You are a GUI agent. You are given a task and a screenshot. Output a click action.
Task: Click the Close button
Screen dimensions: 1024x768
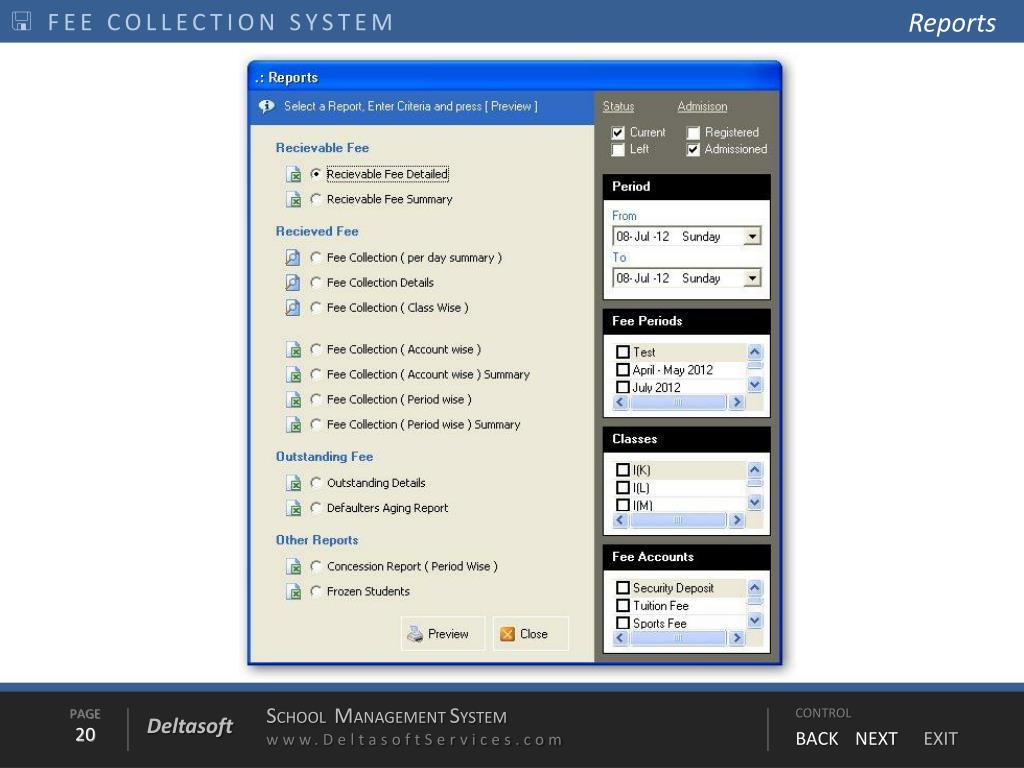tap(530, 633)
